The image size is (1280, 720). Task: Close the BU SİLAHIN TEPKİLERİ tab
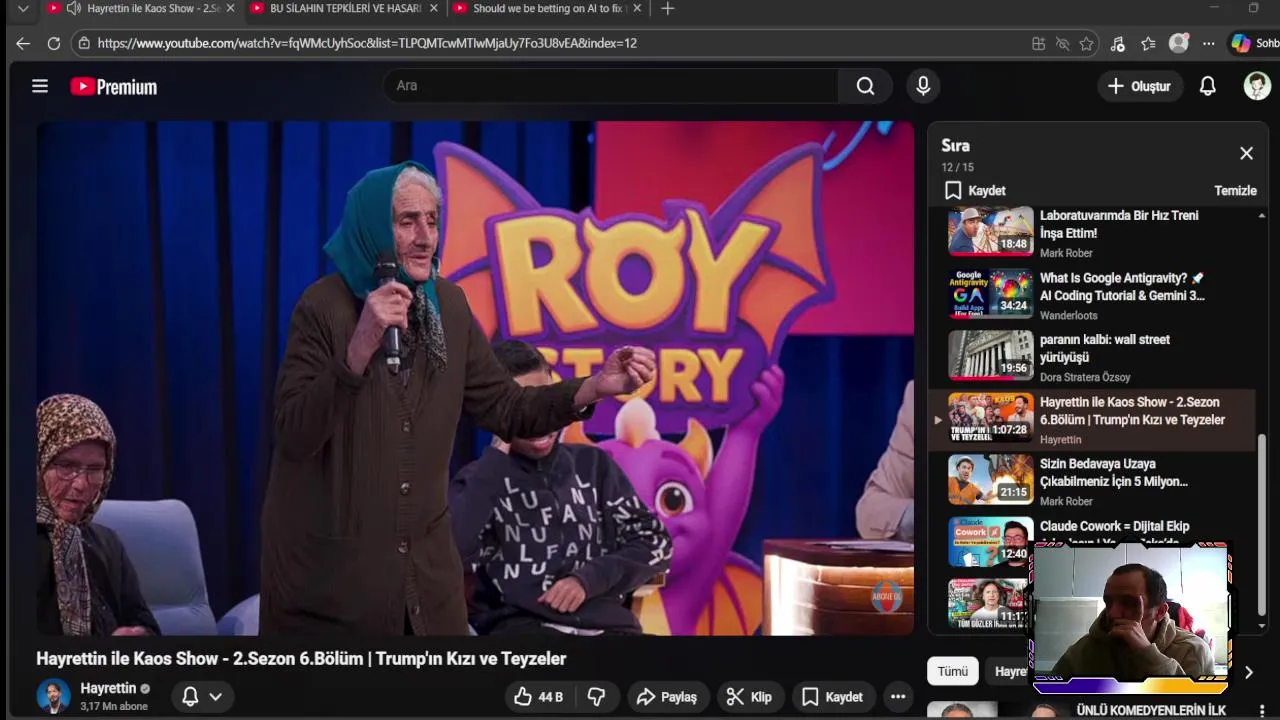click(434, 8)
